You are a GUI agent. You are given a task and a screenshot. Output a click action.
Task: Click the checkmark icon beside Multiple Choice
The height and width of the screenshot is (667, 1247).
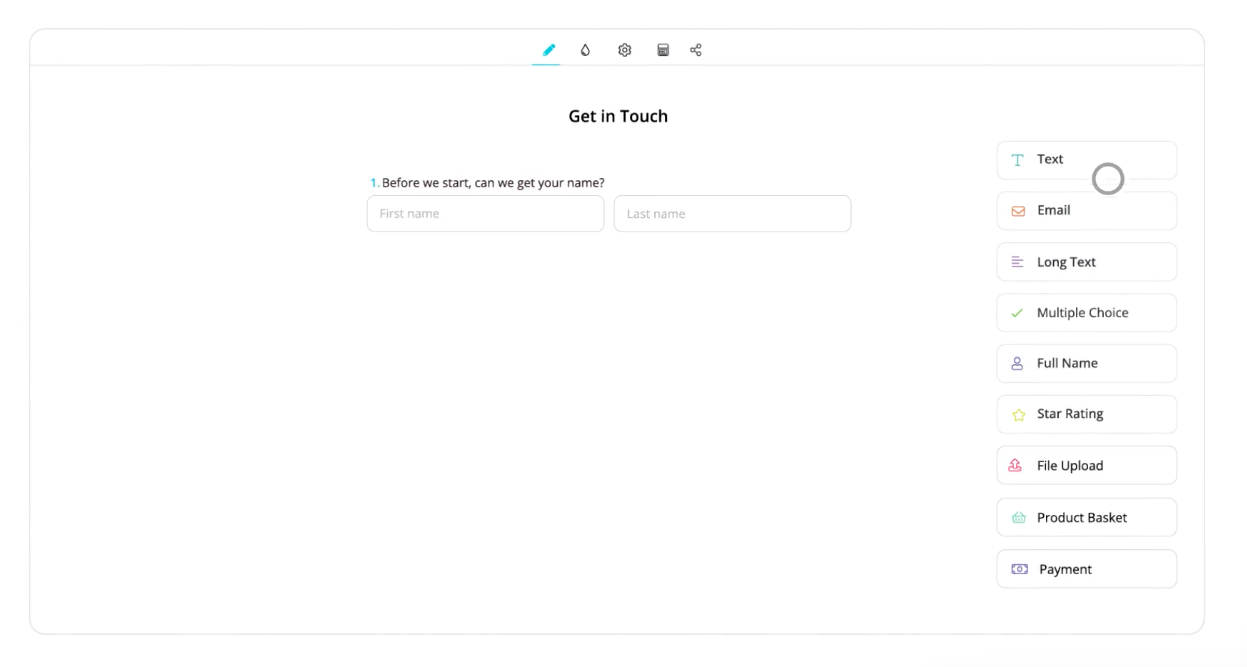pyautogui.click(x=1017, y=313)
